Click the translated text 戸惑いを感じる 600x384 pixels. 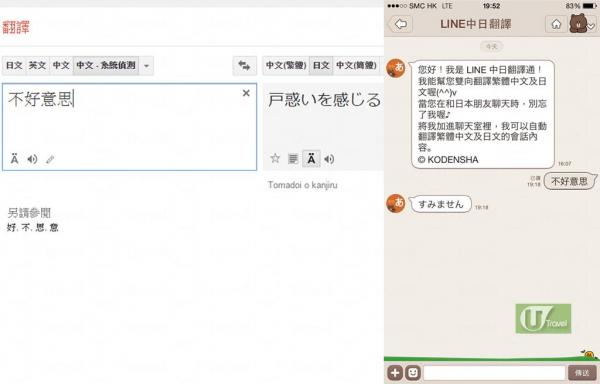(x=324, y=100)
